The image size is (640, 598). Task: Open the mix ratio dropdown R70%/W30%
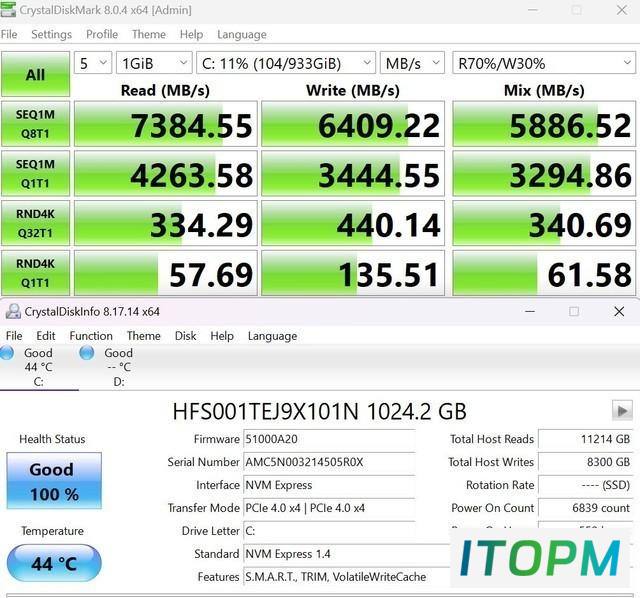544,63
